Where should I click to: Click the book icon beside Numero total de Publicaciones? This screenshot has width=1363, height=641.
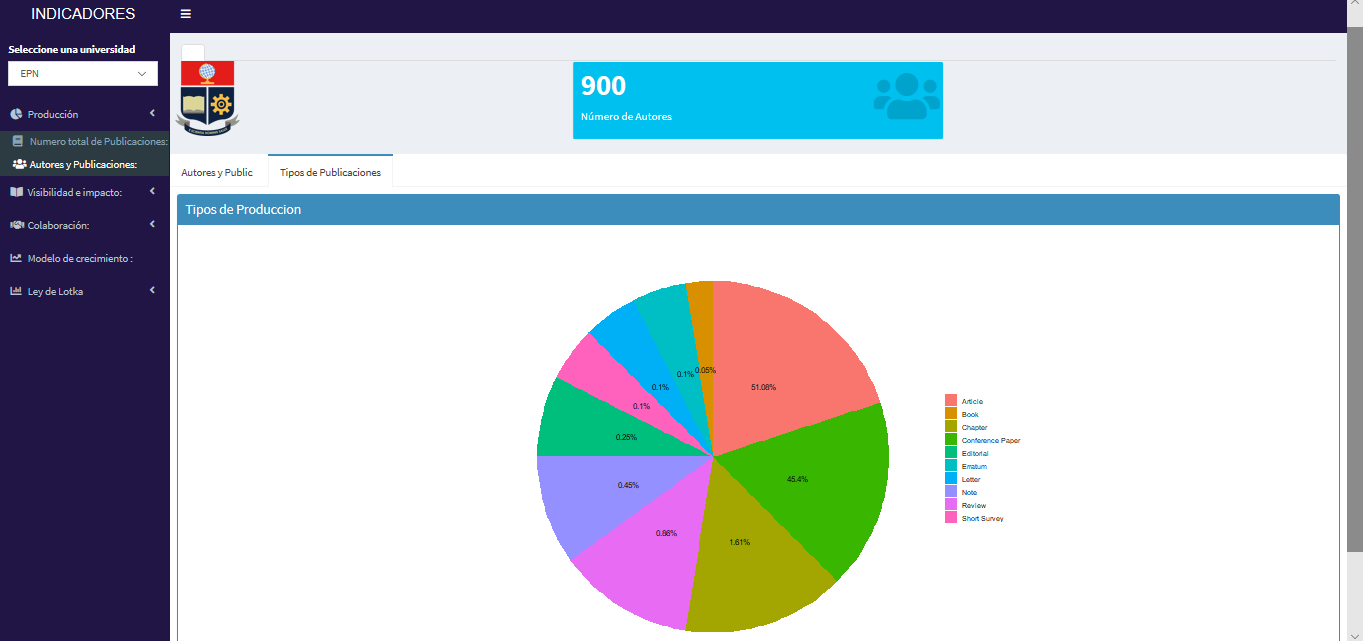(18, 142)
